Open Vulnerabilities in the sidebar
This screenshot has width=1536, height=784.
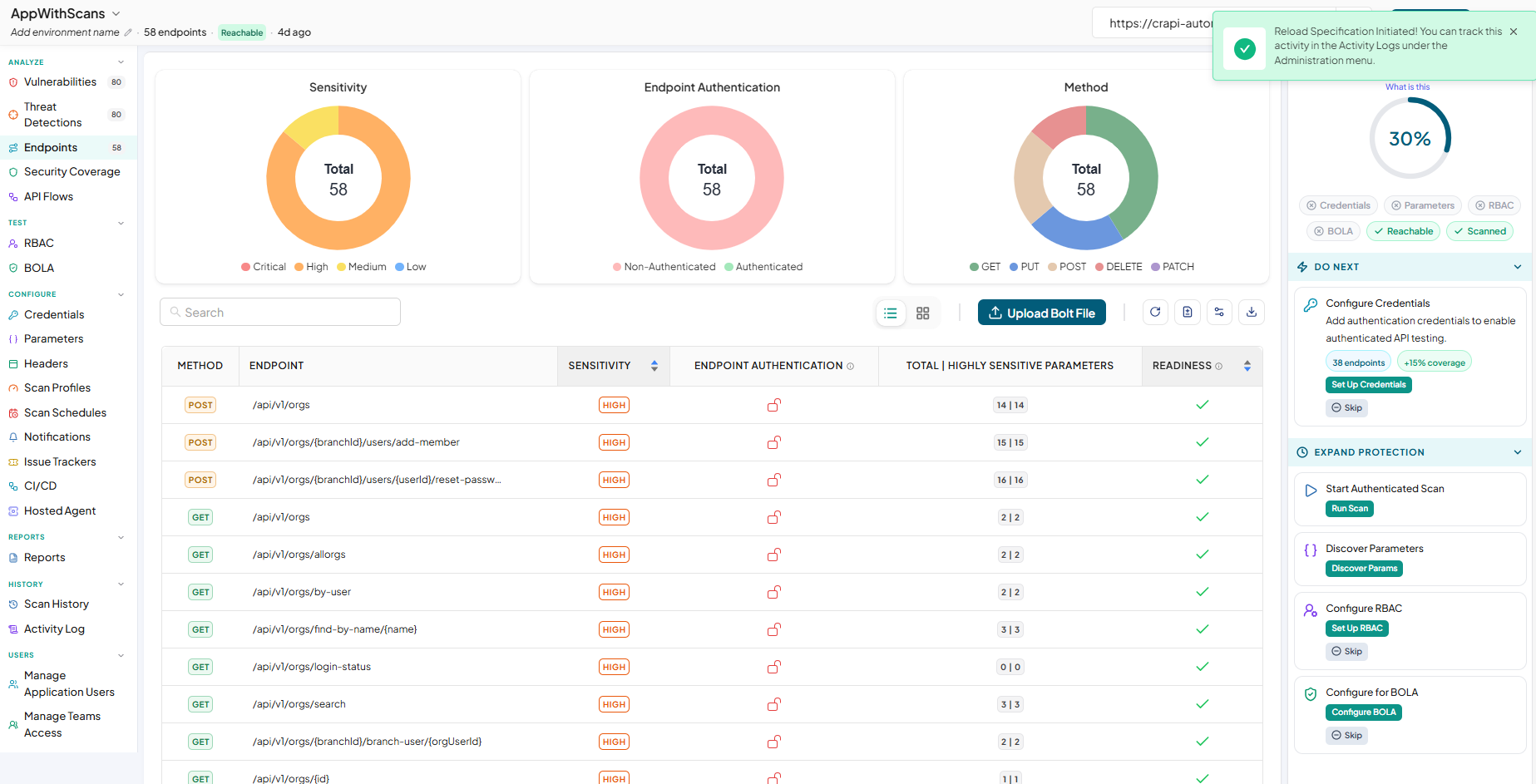pos(68,82)
